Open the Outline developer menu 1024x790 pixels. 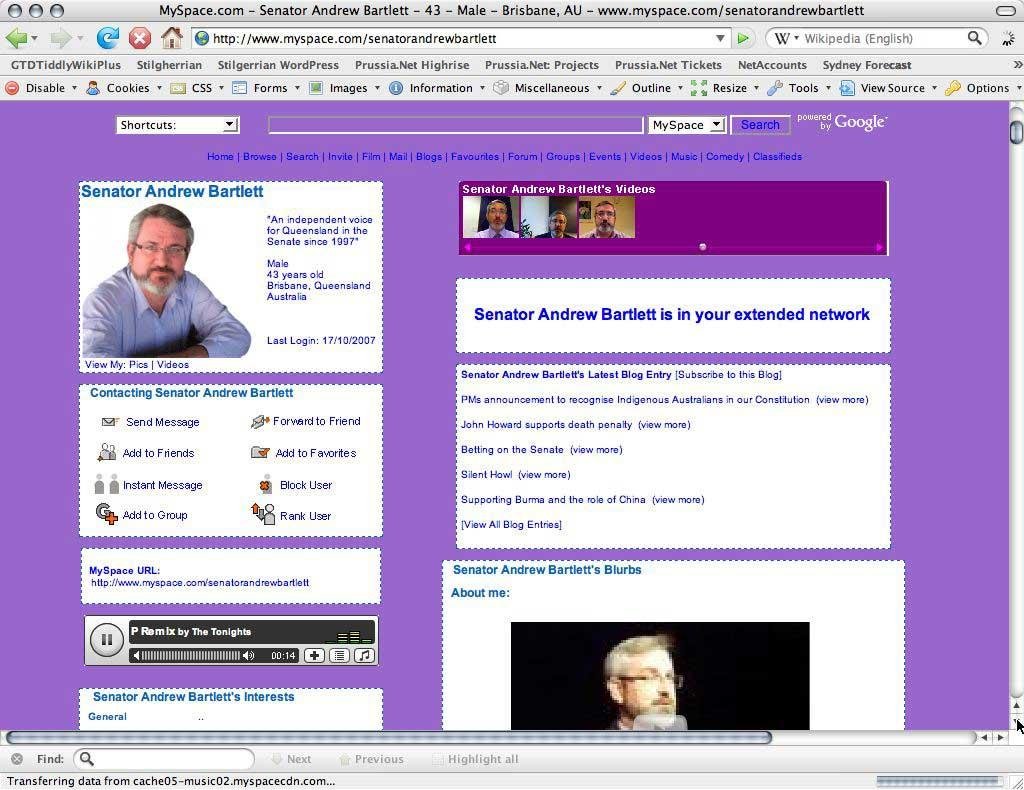pos(647,88)
